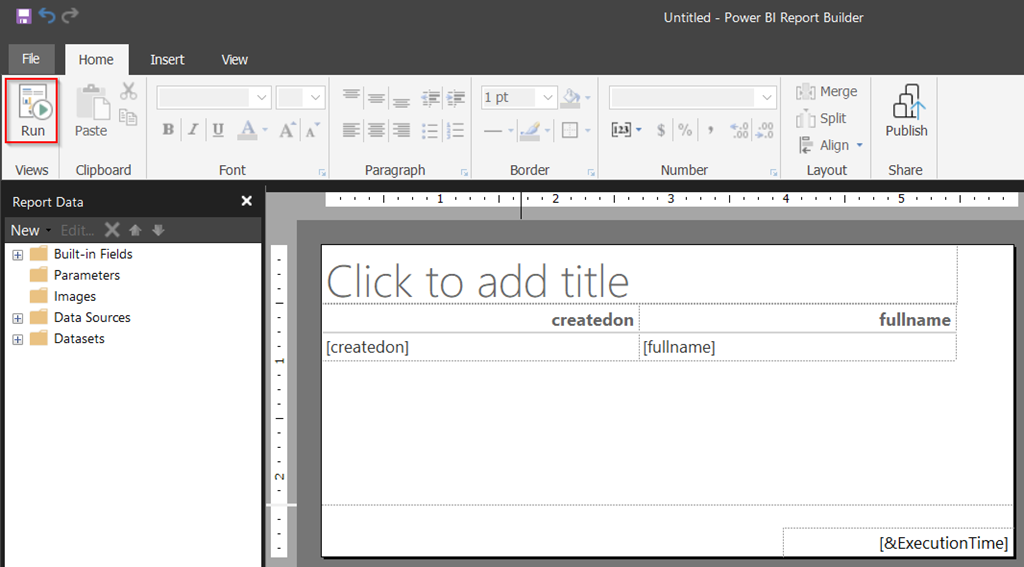The height and width of the screenshot is (567, 1024).
Task: Toggle italic formatting
Action: [x=193, y=130]
